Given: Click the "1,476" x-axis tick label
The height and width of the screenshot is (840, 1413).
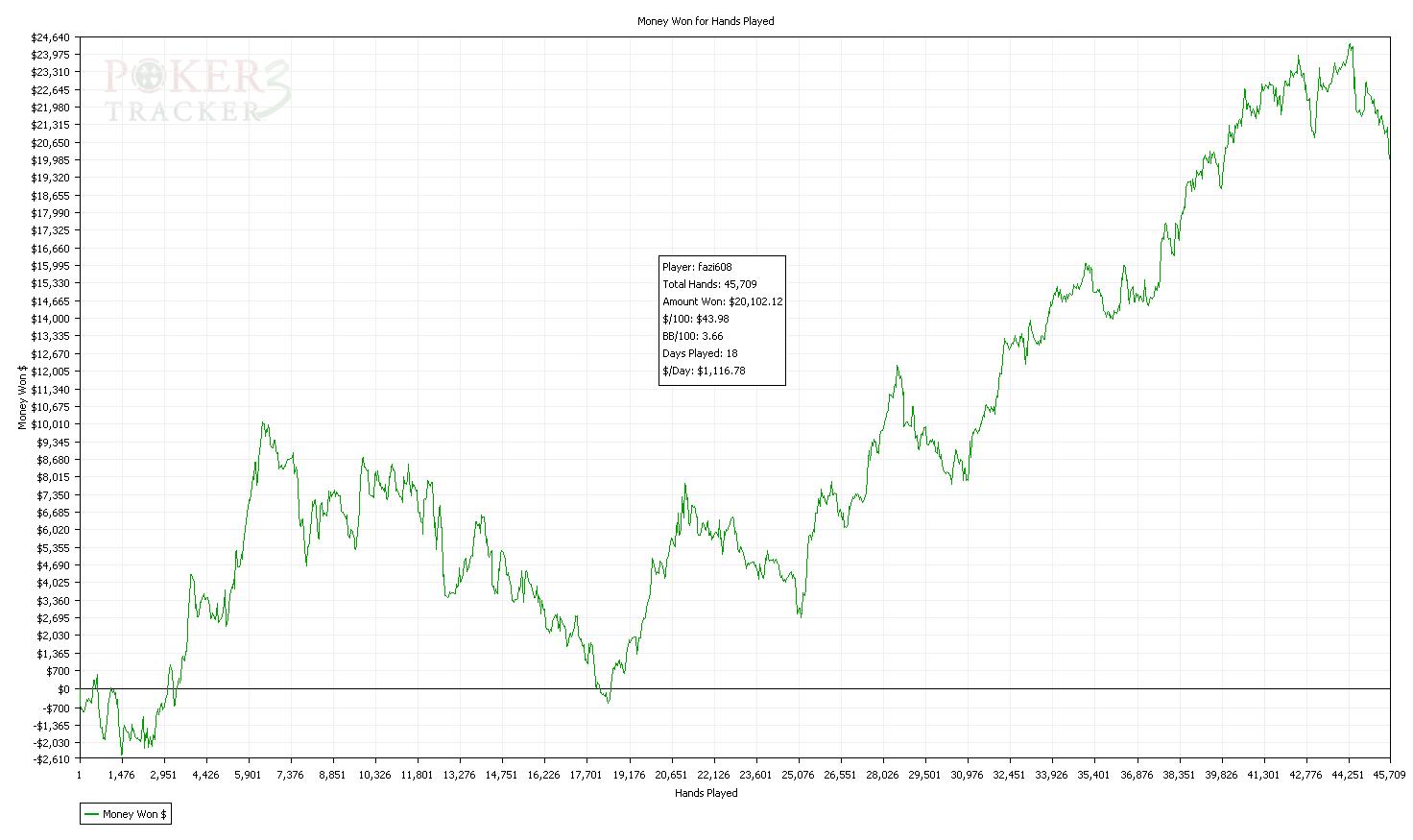Looking at the screenshot, I should coord(121,775).
